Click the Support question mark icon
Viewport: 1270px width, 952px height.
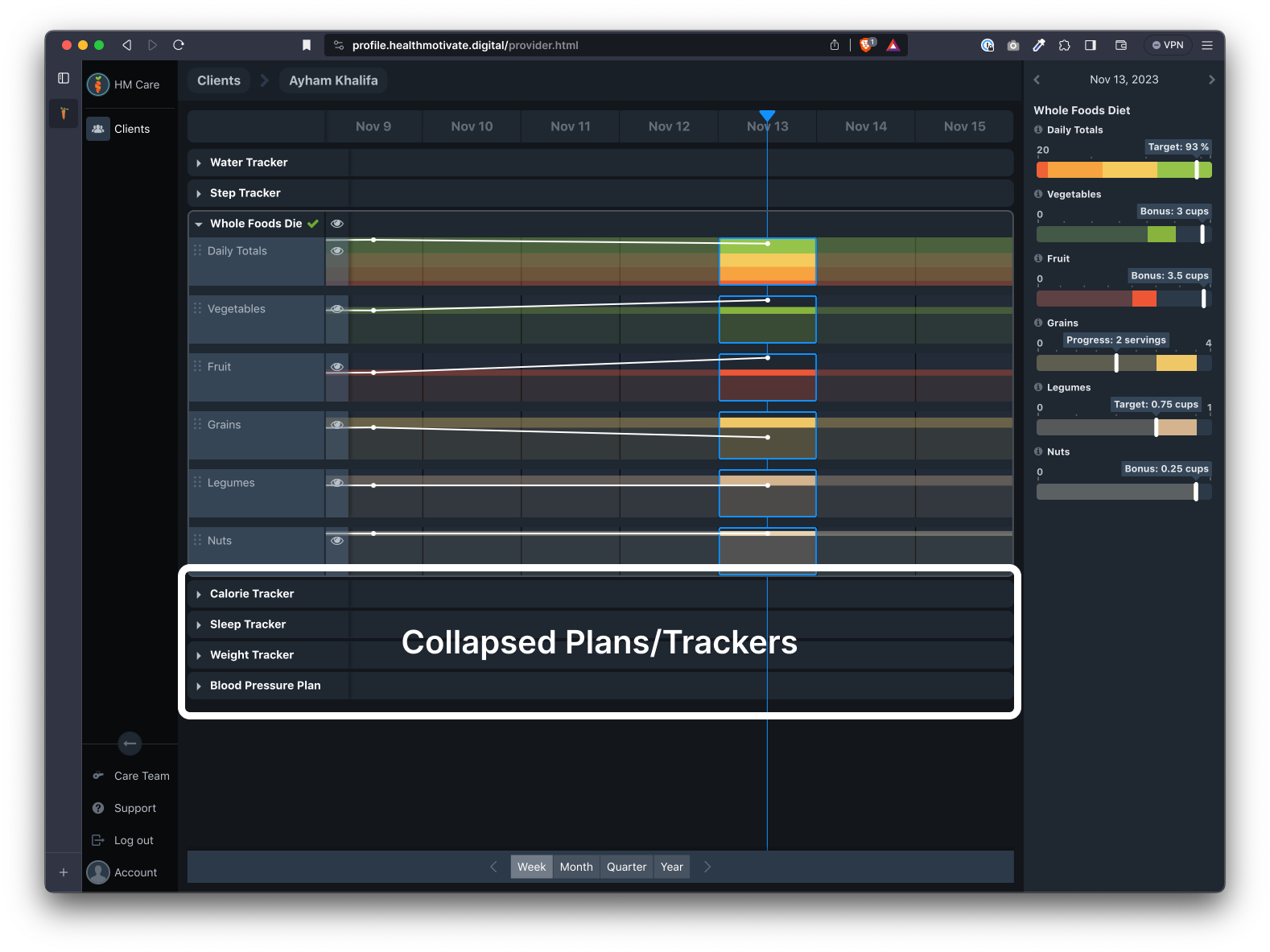pyautogui.click(x=98, y=808)
